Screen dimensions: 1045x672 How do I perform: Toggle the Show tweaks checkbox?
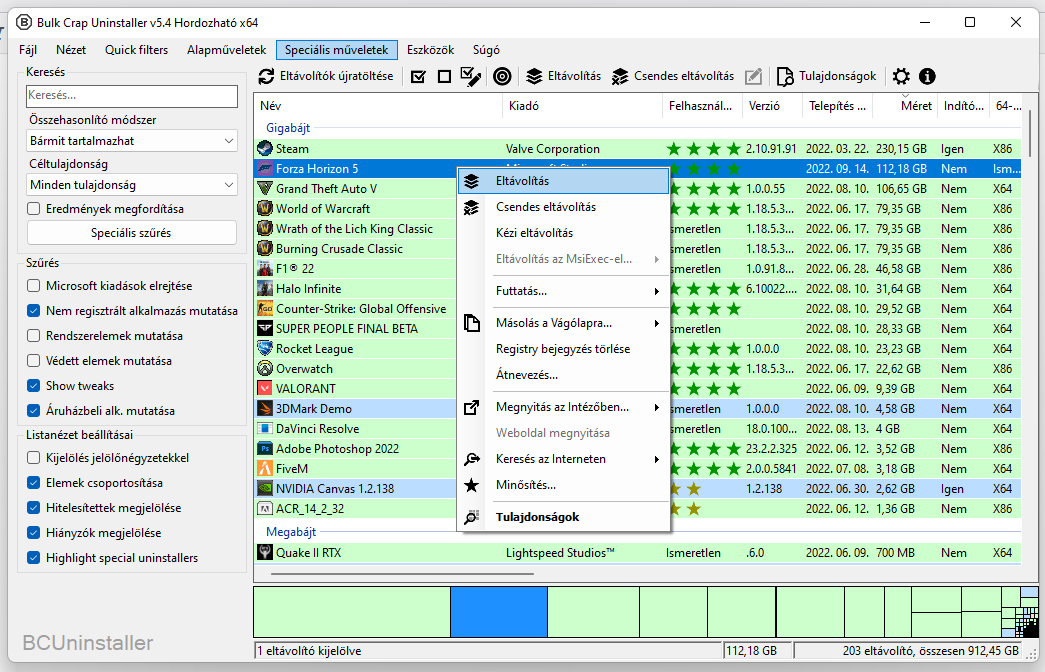point(35,386)
